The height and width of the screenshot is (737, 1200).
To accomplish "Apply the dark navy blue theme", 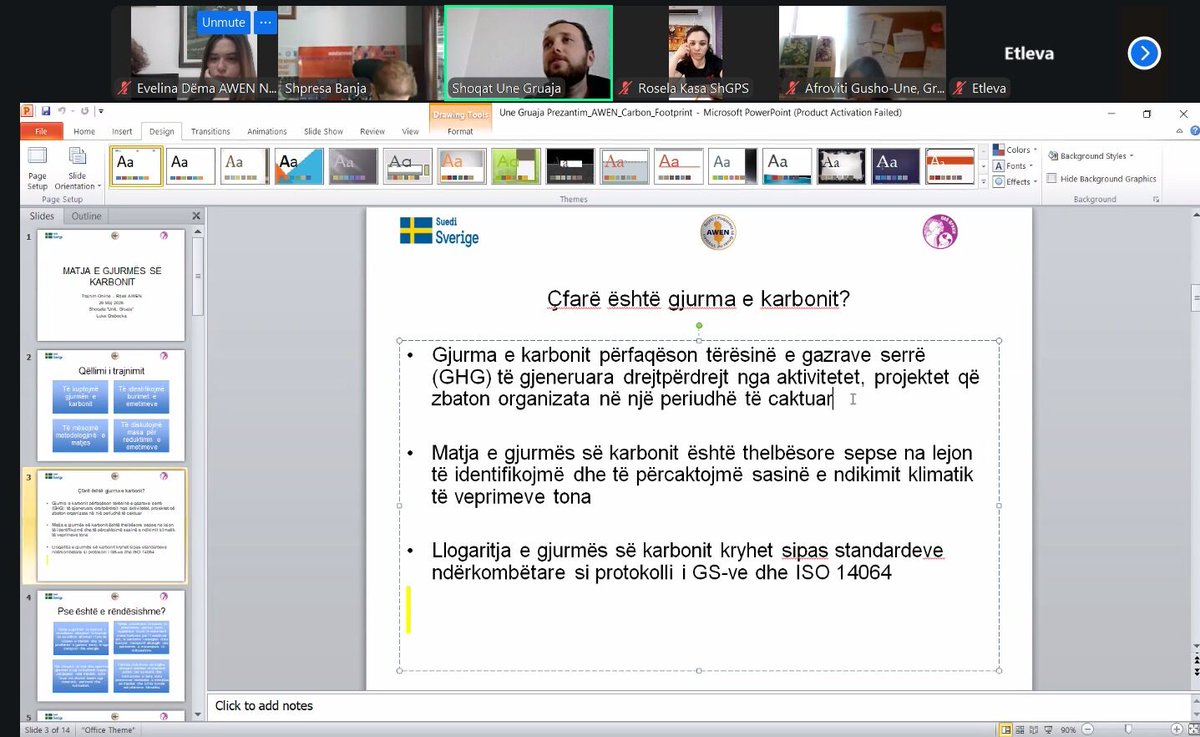I will click(895, 166).
